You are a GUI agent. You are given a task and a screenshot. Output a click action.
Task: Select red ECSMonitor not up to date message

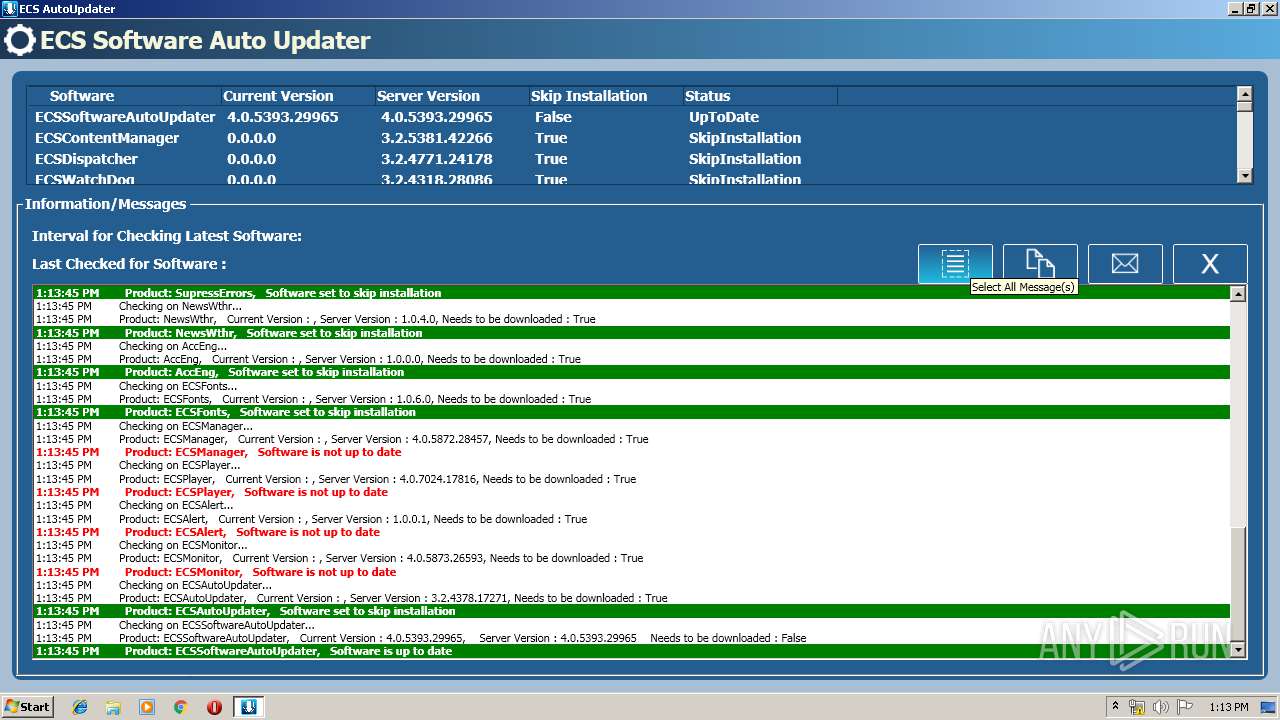tap(632, 572)
